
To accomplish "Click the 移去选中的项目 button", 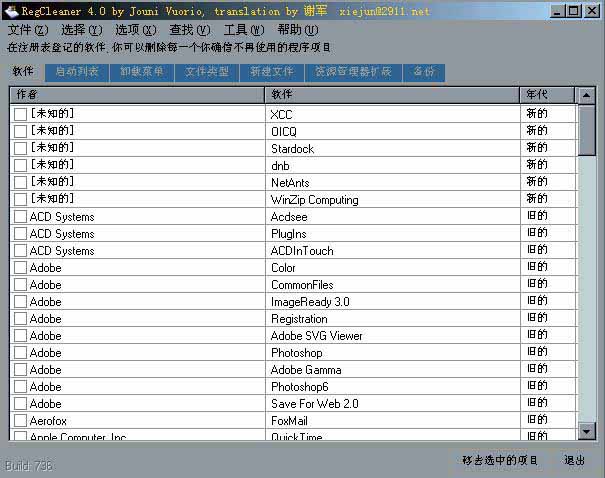I will 500,461.
